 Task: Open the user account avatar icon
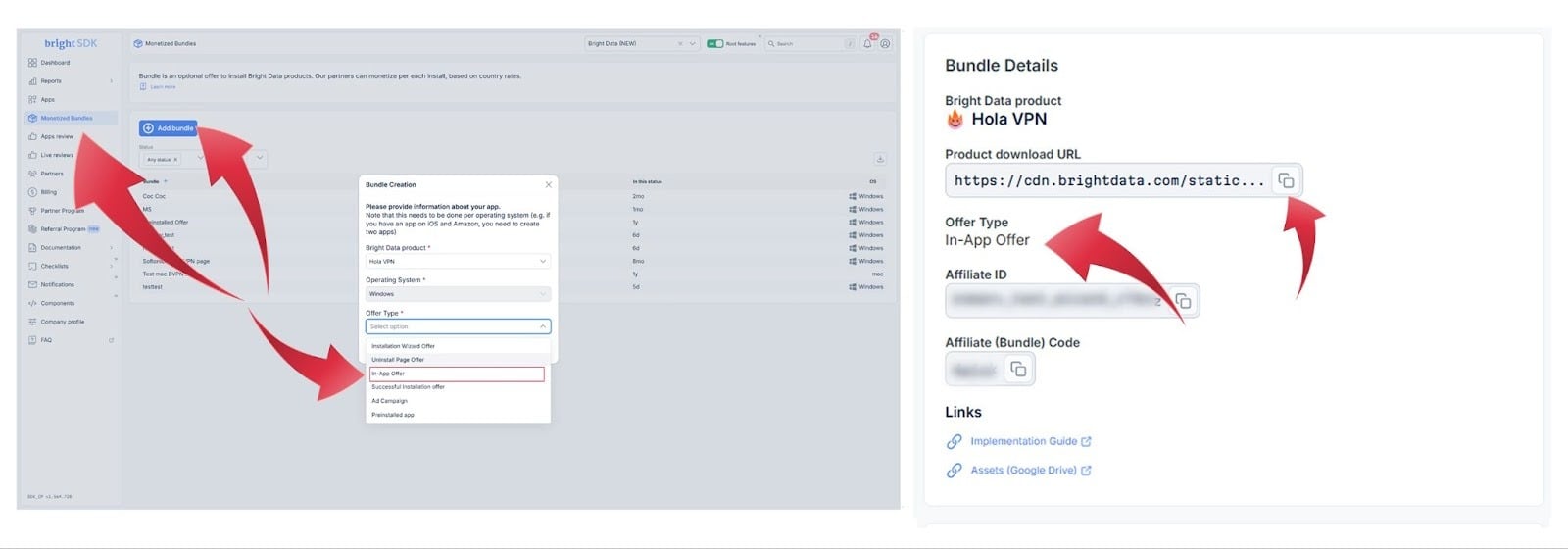pyautogui.click(x=885, y=43)
